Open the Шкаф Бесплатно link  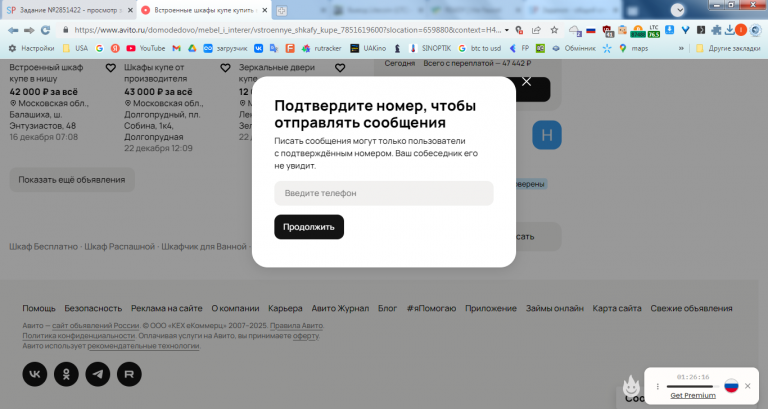[44, 246]
